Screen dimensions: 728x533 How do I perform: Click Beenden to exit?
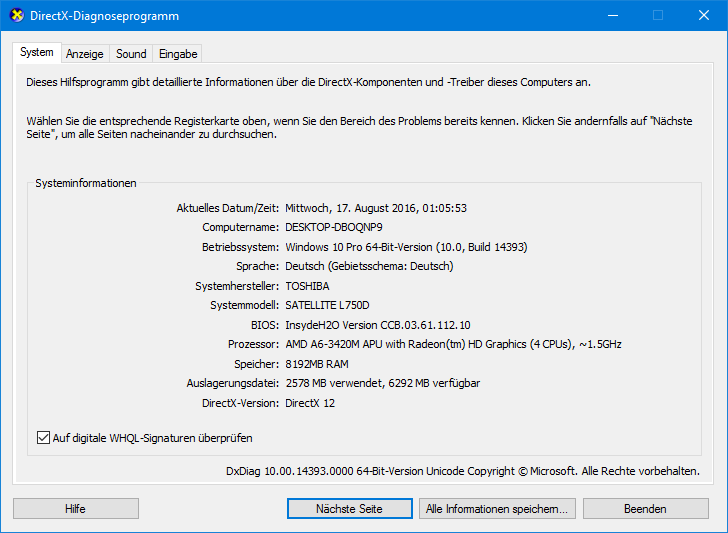tap(645, 509)
